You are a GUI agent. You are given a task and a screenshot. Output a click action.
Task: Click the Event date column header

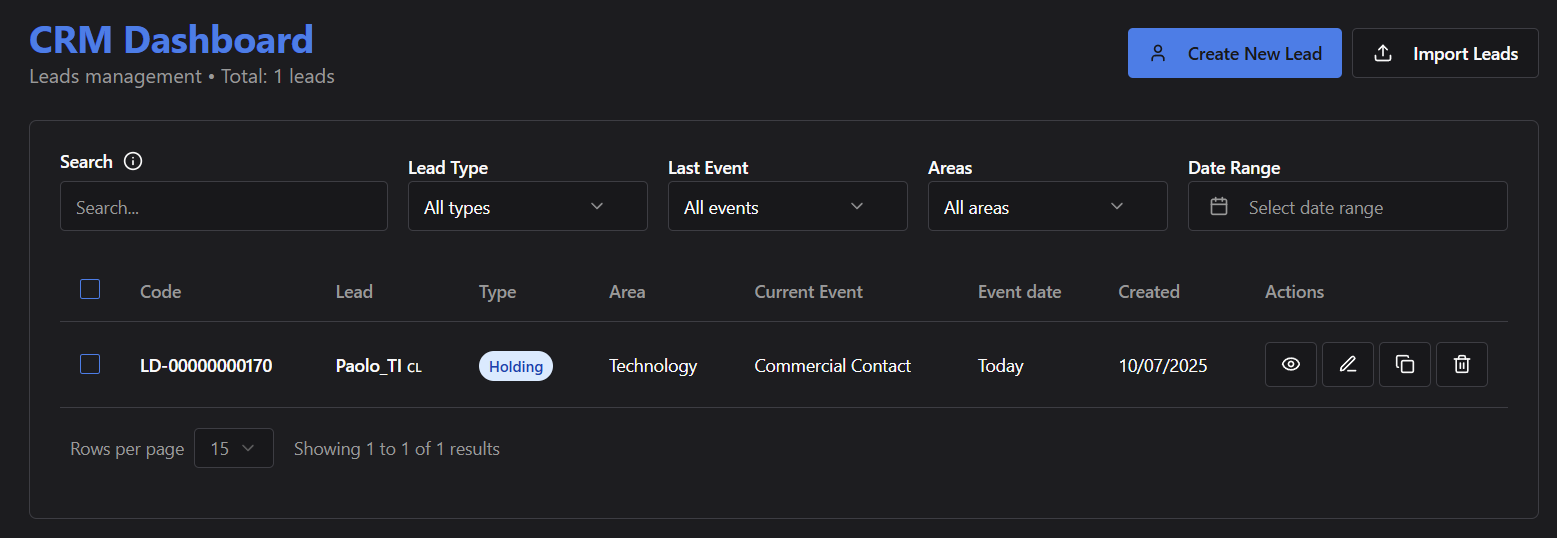point(1019,292)
